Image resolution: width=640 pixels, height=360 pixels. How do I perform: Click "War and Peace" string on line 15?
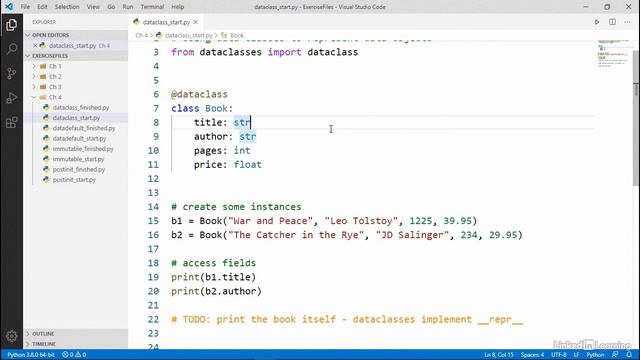point(270,221)
